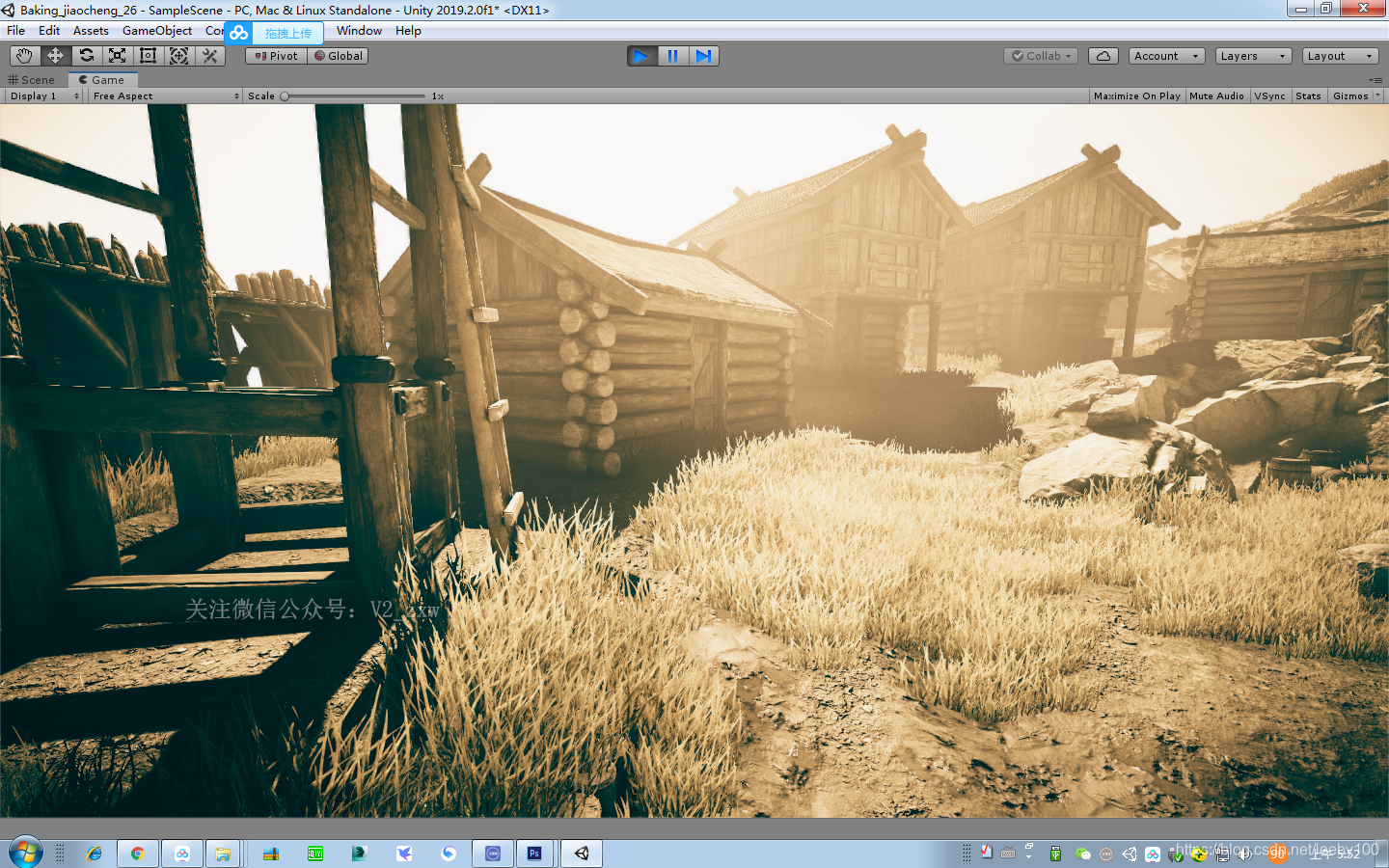
Task: Select the combined Transform tool
Action: (178, 56)
